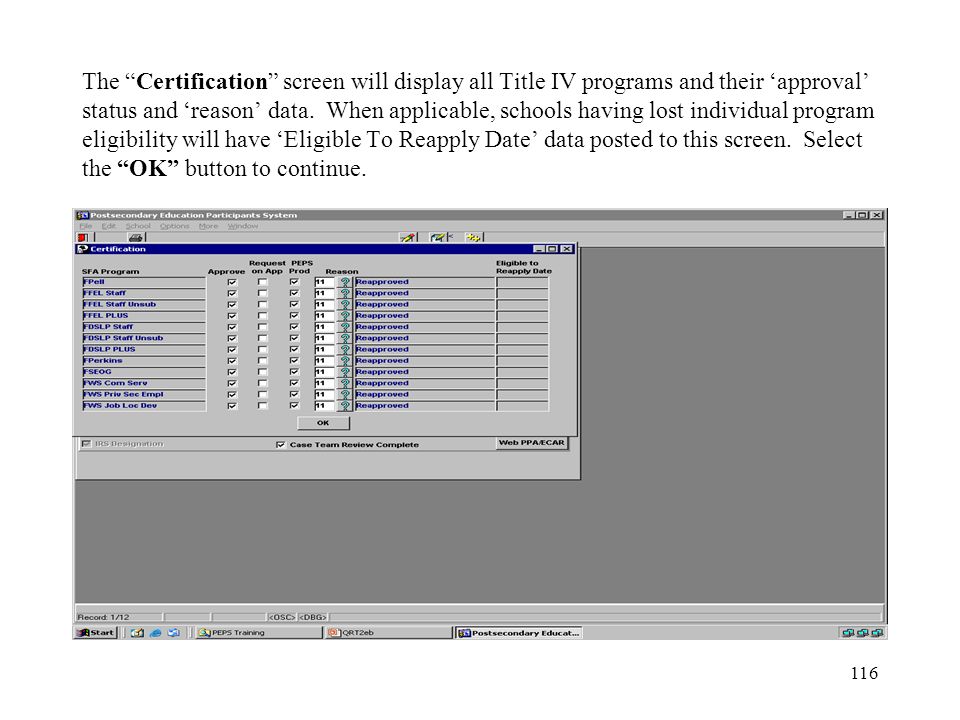
Task: Toggle Approve checkbox for FDSLP Staff
Action: (232, 327)
